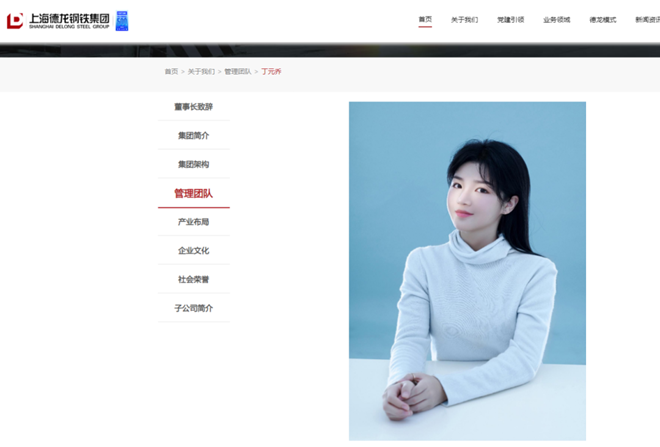The height and width of the screenshot is (447, 660).
Task: Open the 关于我们 navigation menu
Action: coord(464,20)
